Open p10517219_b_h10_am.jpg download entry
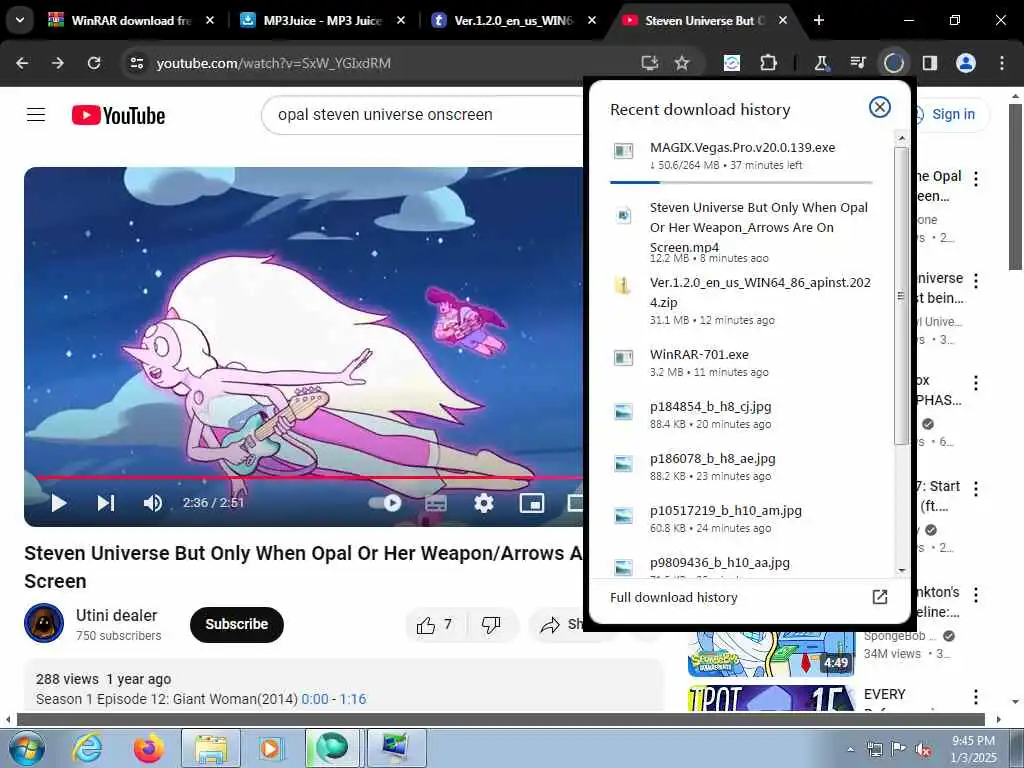Image resolution: width=1024 pixels, height=768 pixels. click(x=741, y=519)
